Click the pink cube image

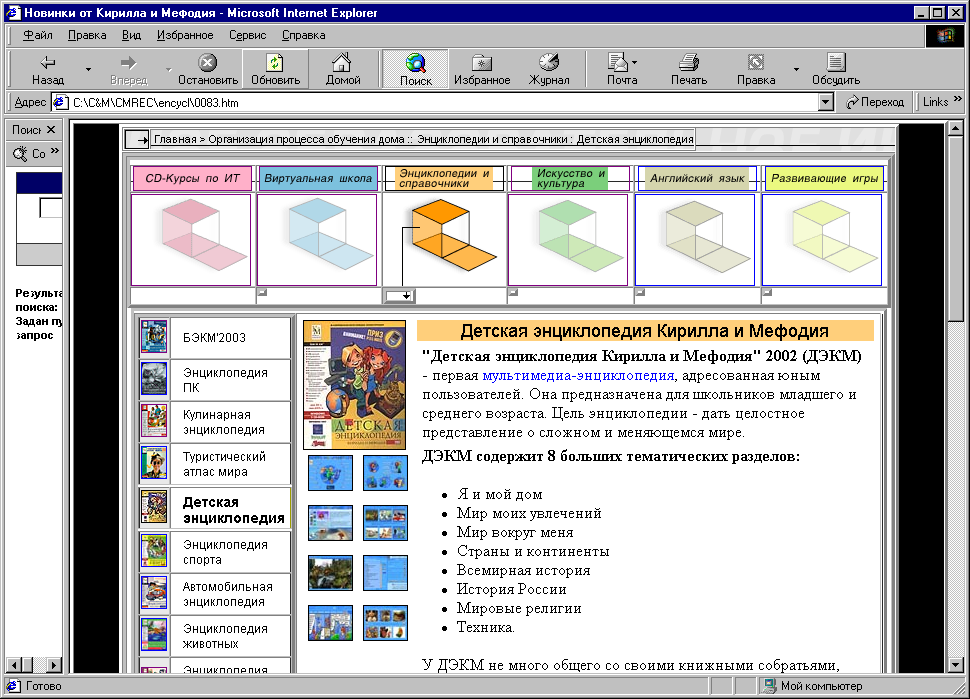pyautogui.click(x=191, y=240)
